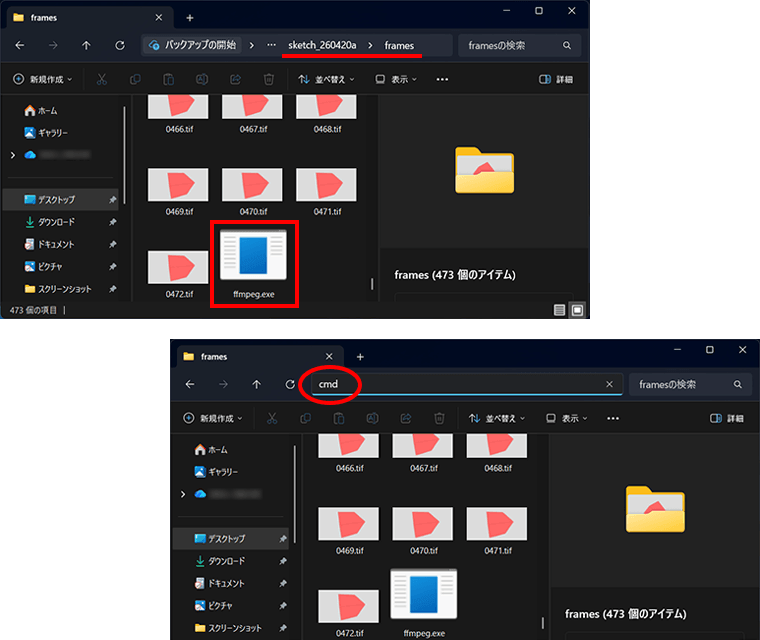Click the refresh icon in the upper window
This screenshot has height=640, width=760.
(120, 45)
